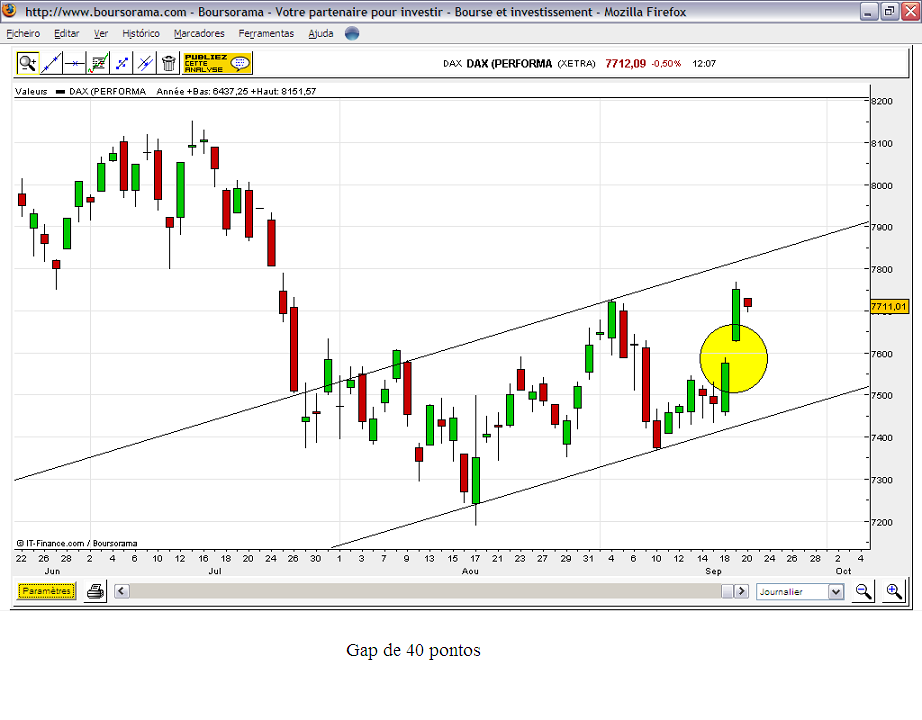The image size is (922, 720).
Task: Restore down the Firefox window
Action: click(890, 11)
